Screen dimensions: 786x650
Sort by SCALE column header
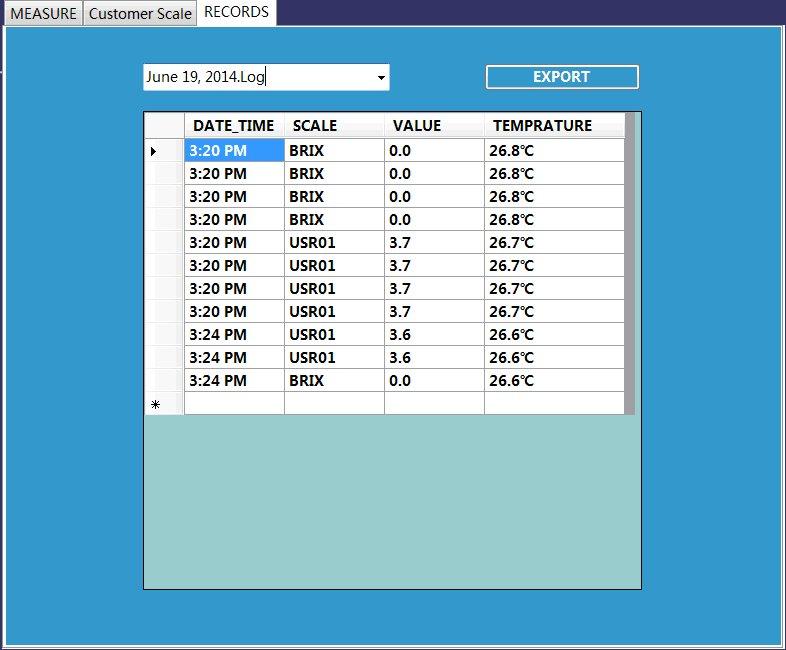pyautogui.click(x=334, y=126)
